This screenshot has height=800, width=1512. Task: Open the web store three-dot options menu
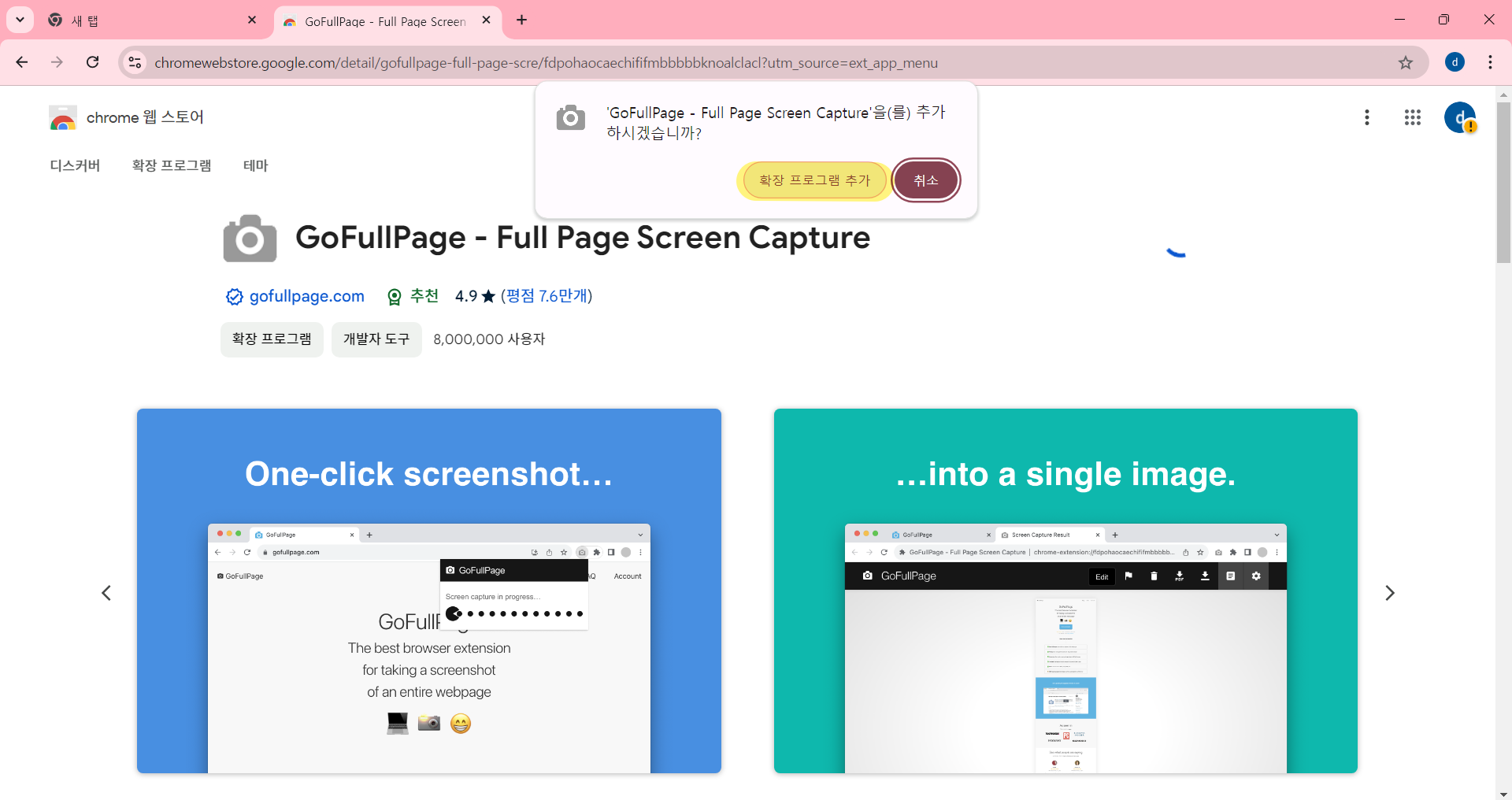[x=1367, y=117]
